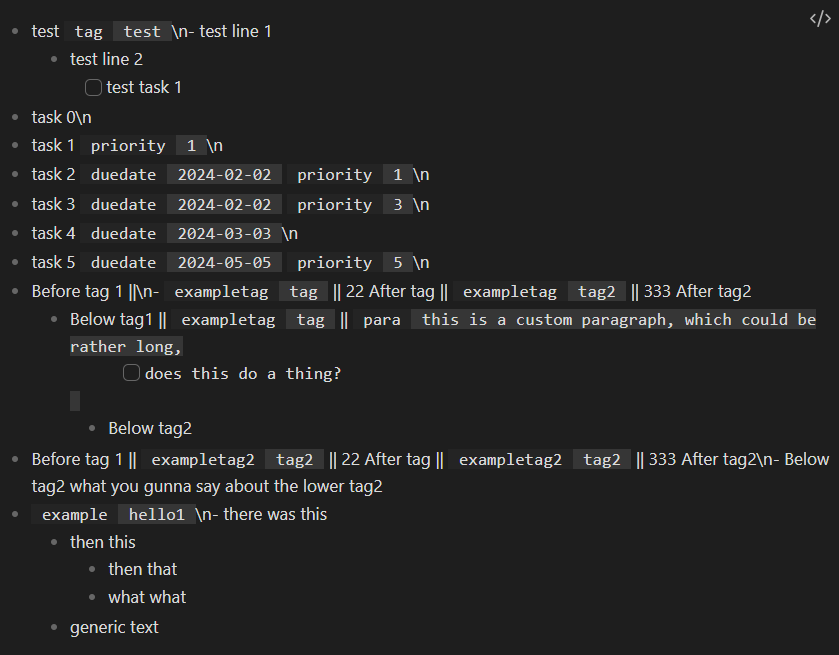Screen dimensions: 839x655
Task: Click the "Below tag2" bullet item
Action: click(x=150, y=428)
